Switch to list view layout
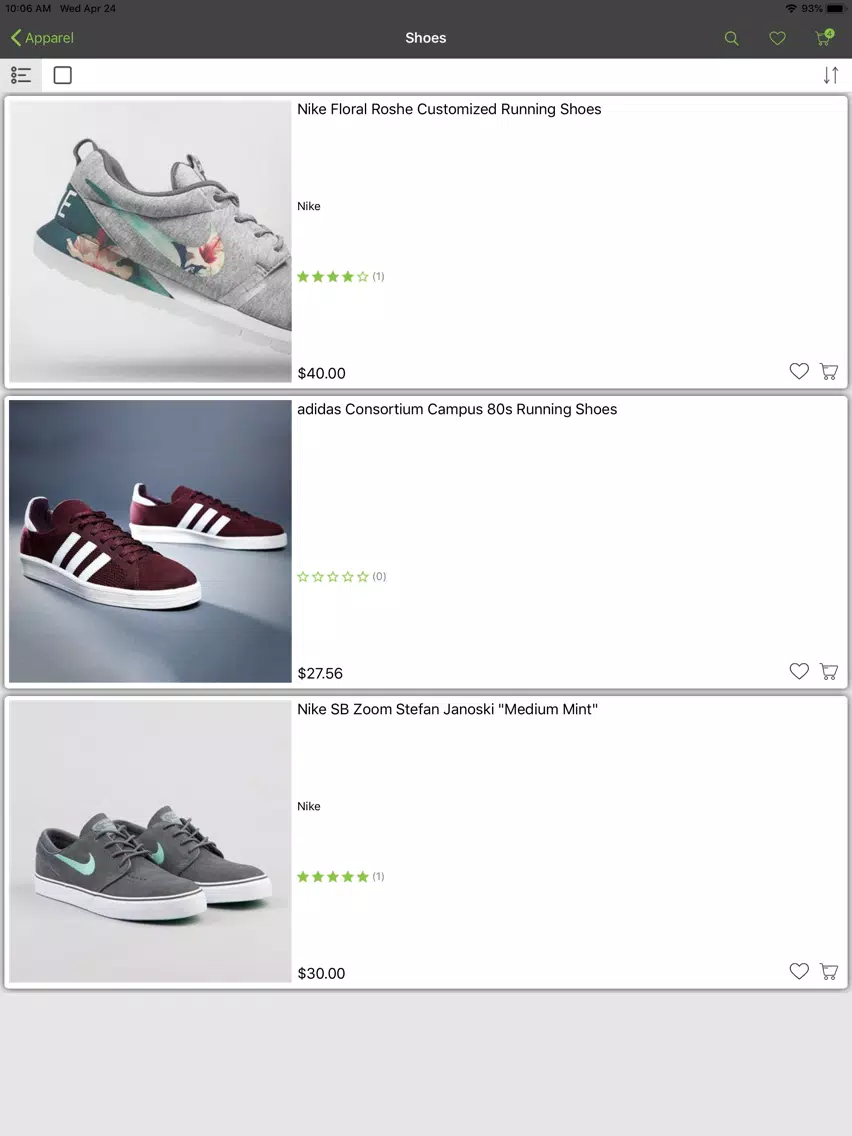 [x=21, y=75]
